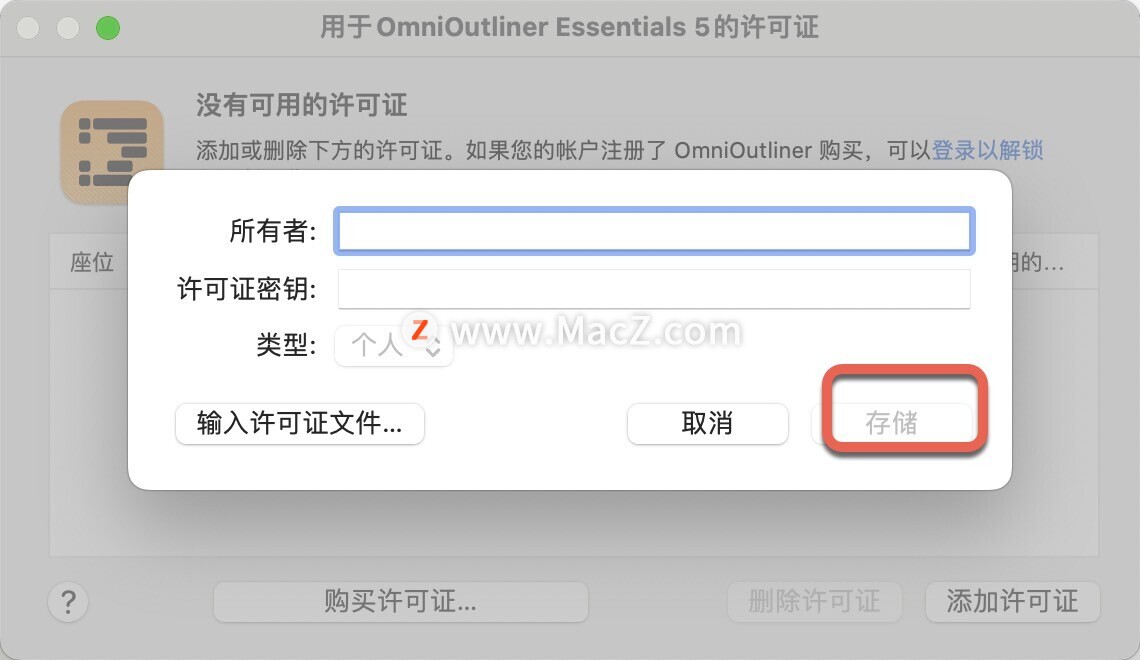Click the 购买许可证... button
1140x660 pixels.
point(401,602)
